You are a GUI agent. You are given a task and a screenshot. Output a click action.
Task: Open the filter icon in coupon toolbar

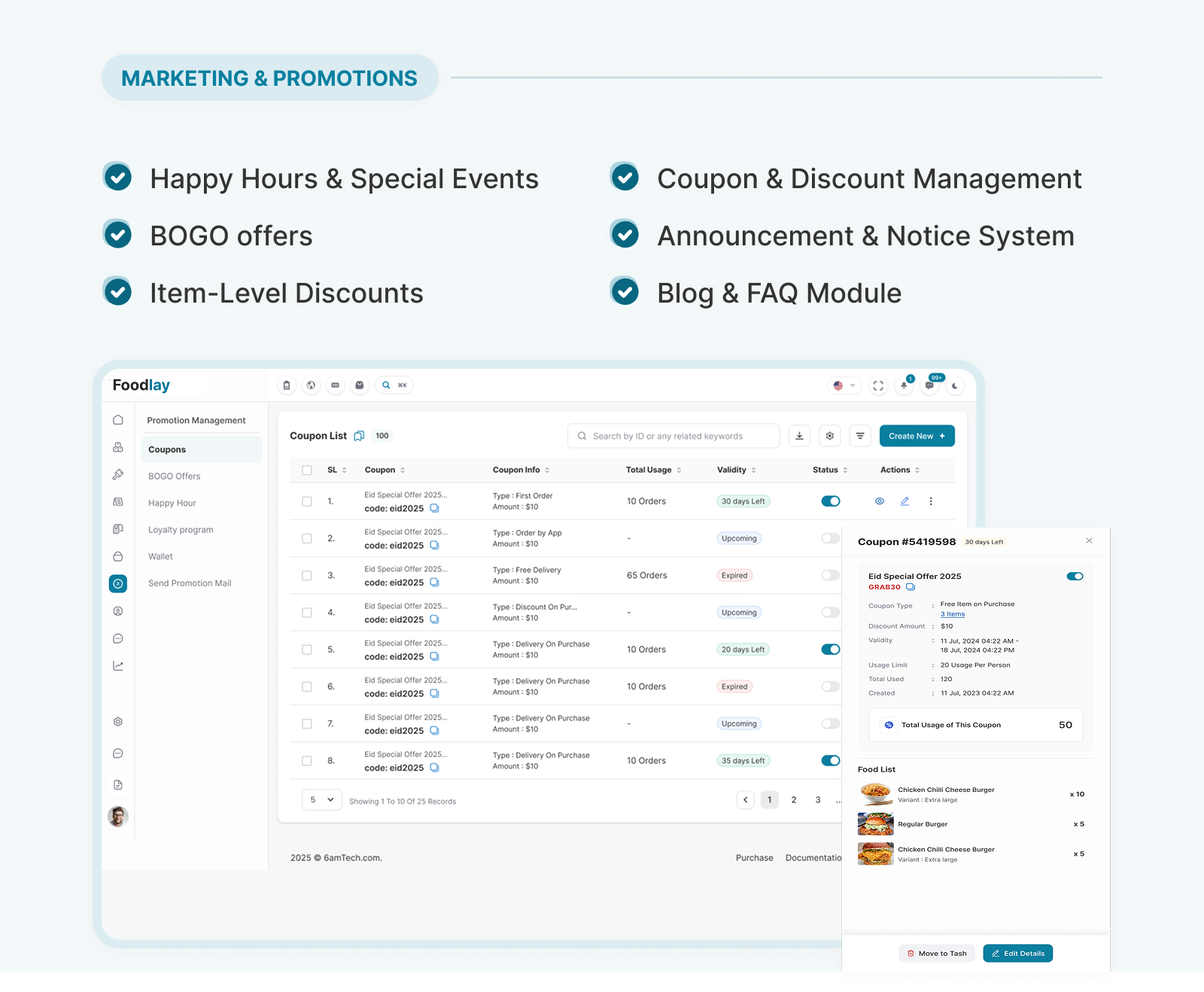click(860, 436)
